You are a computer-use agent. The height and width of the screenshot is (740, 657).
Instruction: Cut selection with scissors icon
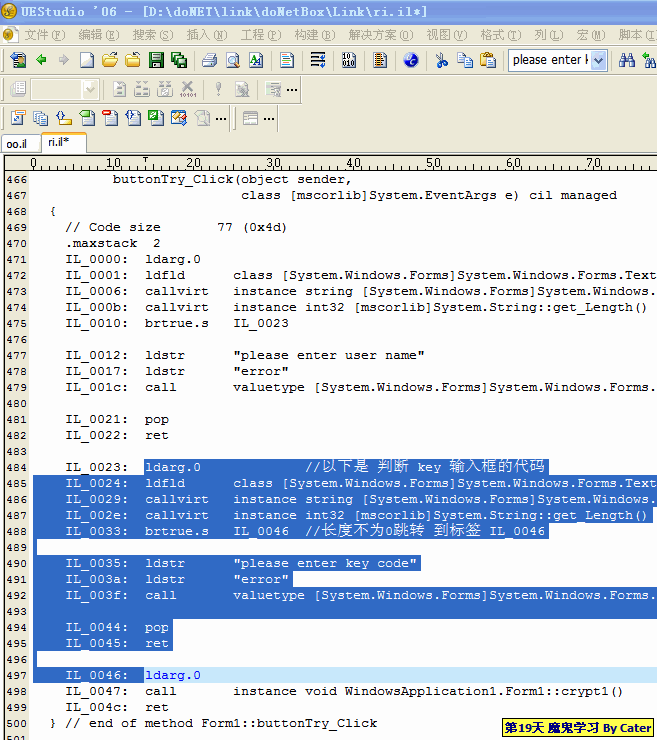coord(442,60)
